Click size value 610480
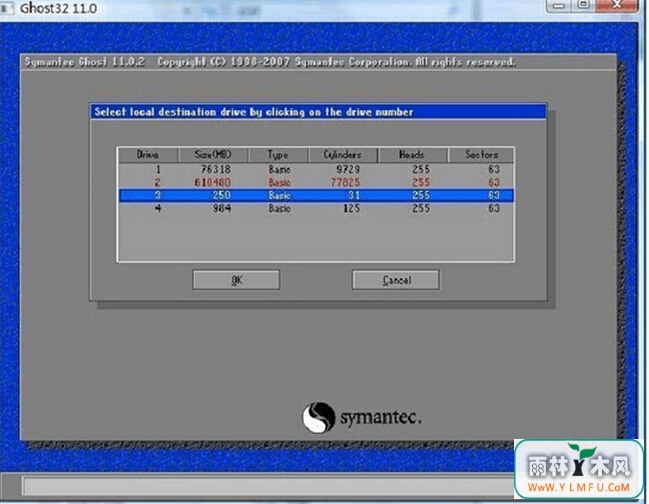This screenshot has width=649, height=504. click(x=212, y=182)
